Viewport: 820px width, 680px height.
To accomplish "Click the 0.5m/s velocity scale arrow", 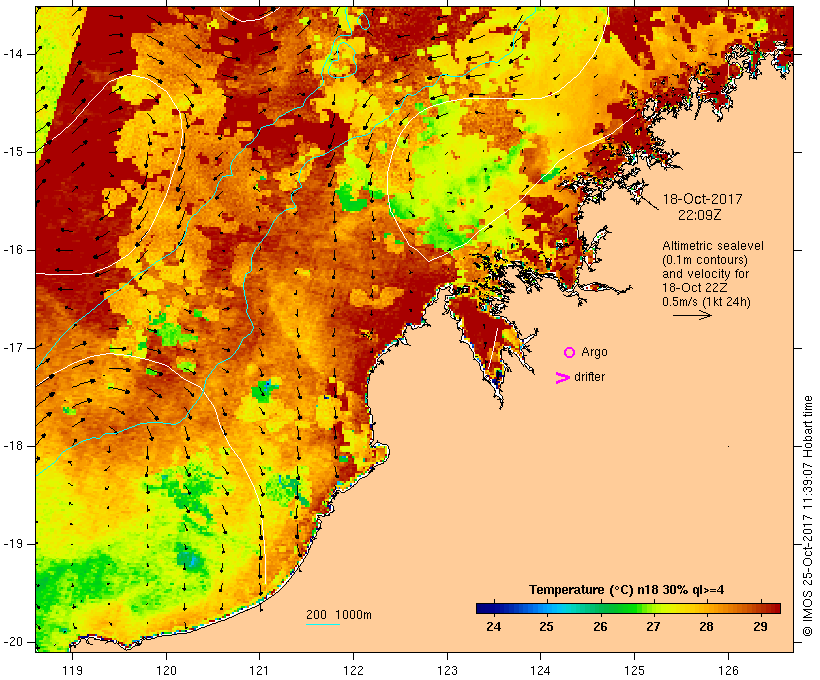I will [x=692, y=315].
